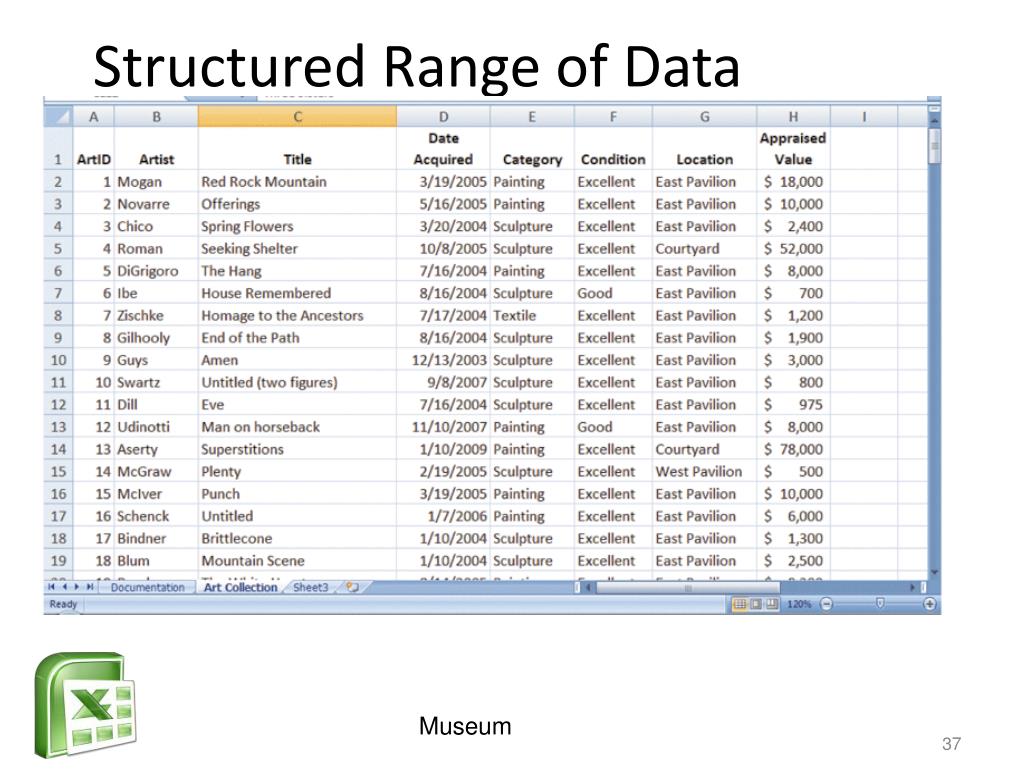
Task: Click the horizontal scrollbar right arrow
Action: tap(913, 587)
